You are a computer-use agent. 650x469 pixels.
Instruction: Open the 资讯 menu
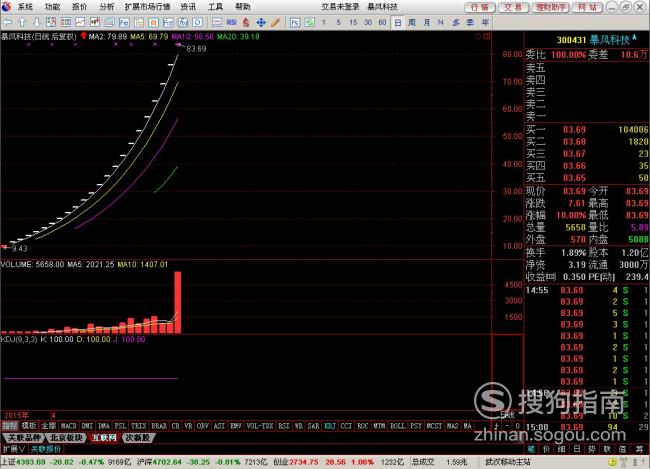[x=188, y=7]
